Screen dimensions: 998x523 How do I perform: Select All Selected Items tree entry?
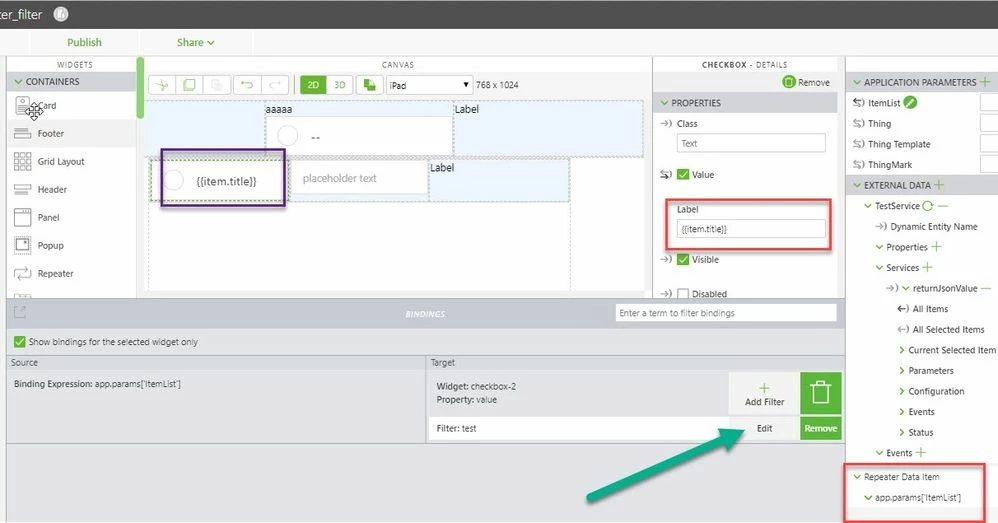click(948, 330)
